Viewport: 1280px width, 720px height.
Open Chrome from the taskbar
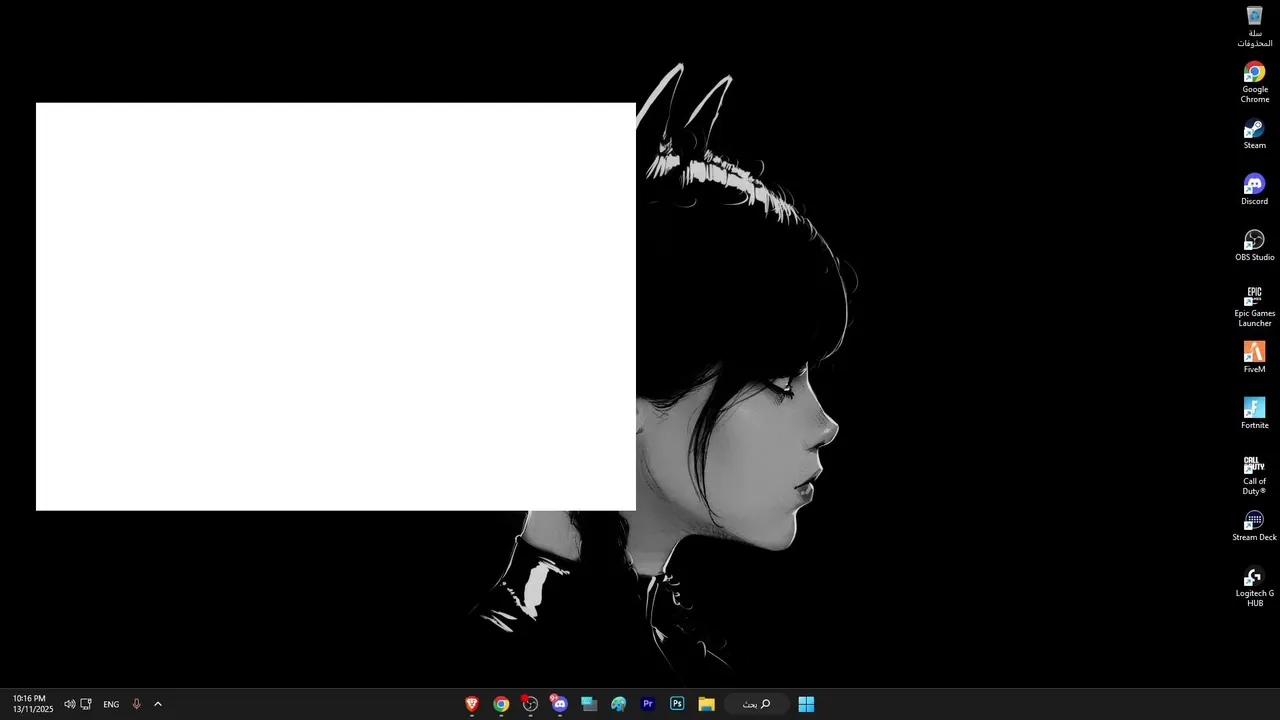tap(501, 704)
